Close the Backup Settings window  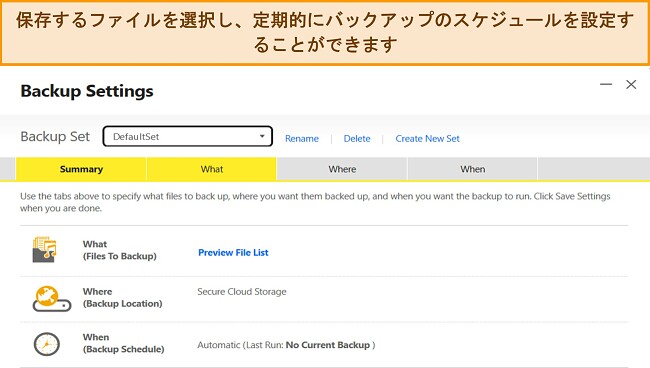click(x=631, y=84)
